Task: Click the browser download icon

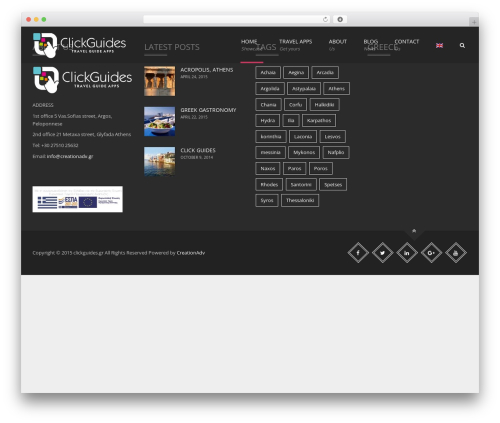Action: coord(340,19)
